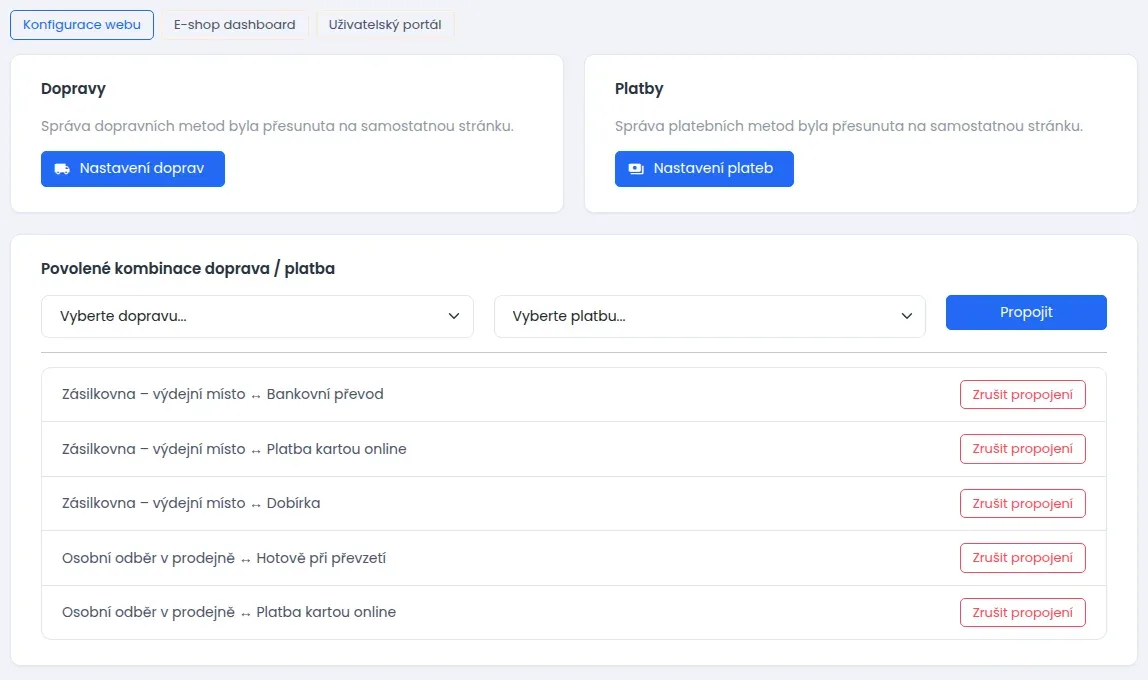Click the Propojit button
The width and height of the screenshot is (1148, 680).
point(1026,313)
